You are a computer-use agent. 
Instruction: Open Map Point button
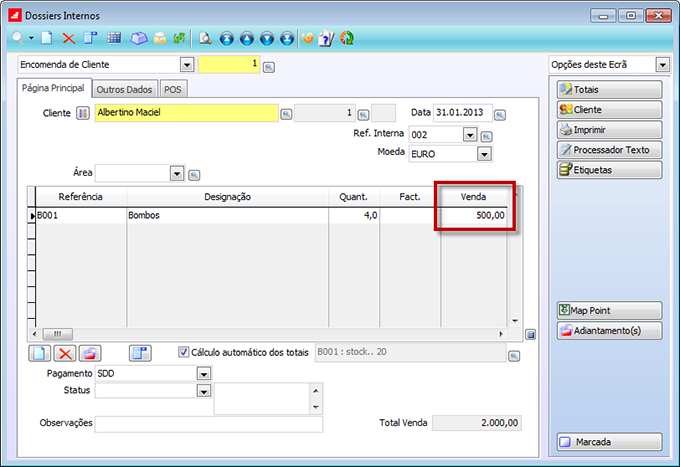click(x=609, y=310)
